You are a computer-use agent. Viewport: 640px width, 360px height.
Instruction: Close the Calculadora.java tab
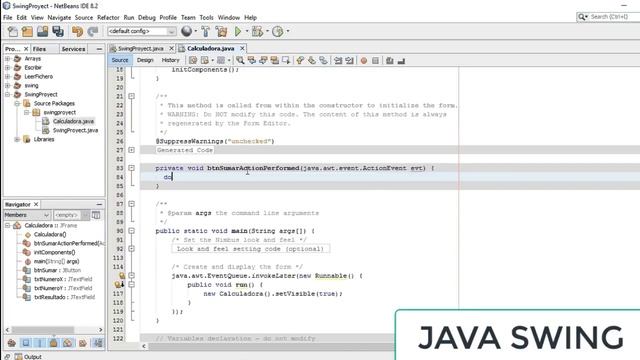coord(242,49)
